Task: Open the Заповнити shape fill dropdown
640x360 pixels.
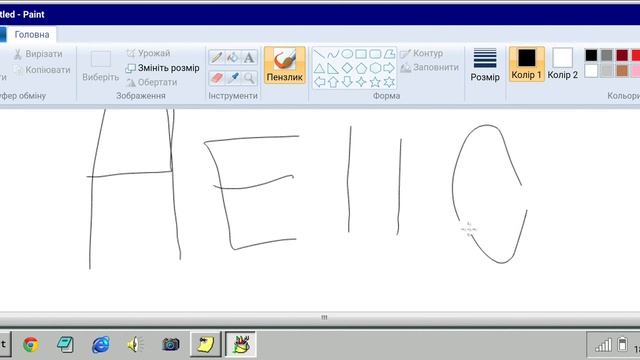Action: (x=429, y=67)
